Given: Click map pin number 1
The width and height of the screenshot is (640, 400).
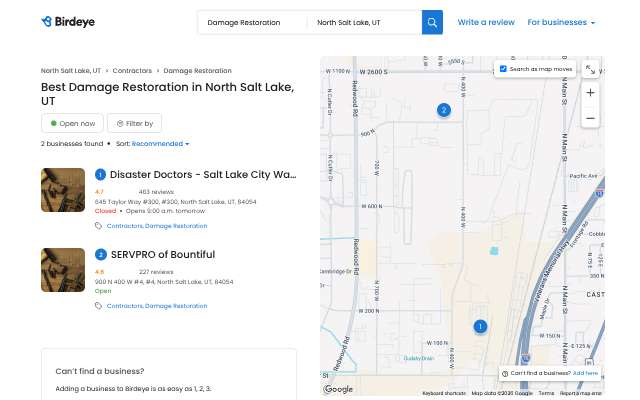Looking at the screenshot, I should pyautogui.click(x=480, y=327).
